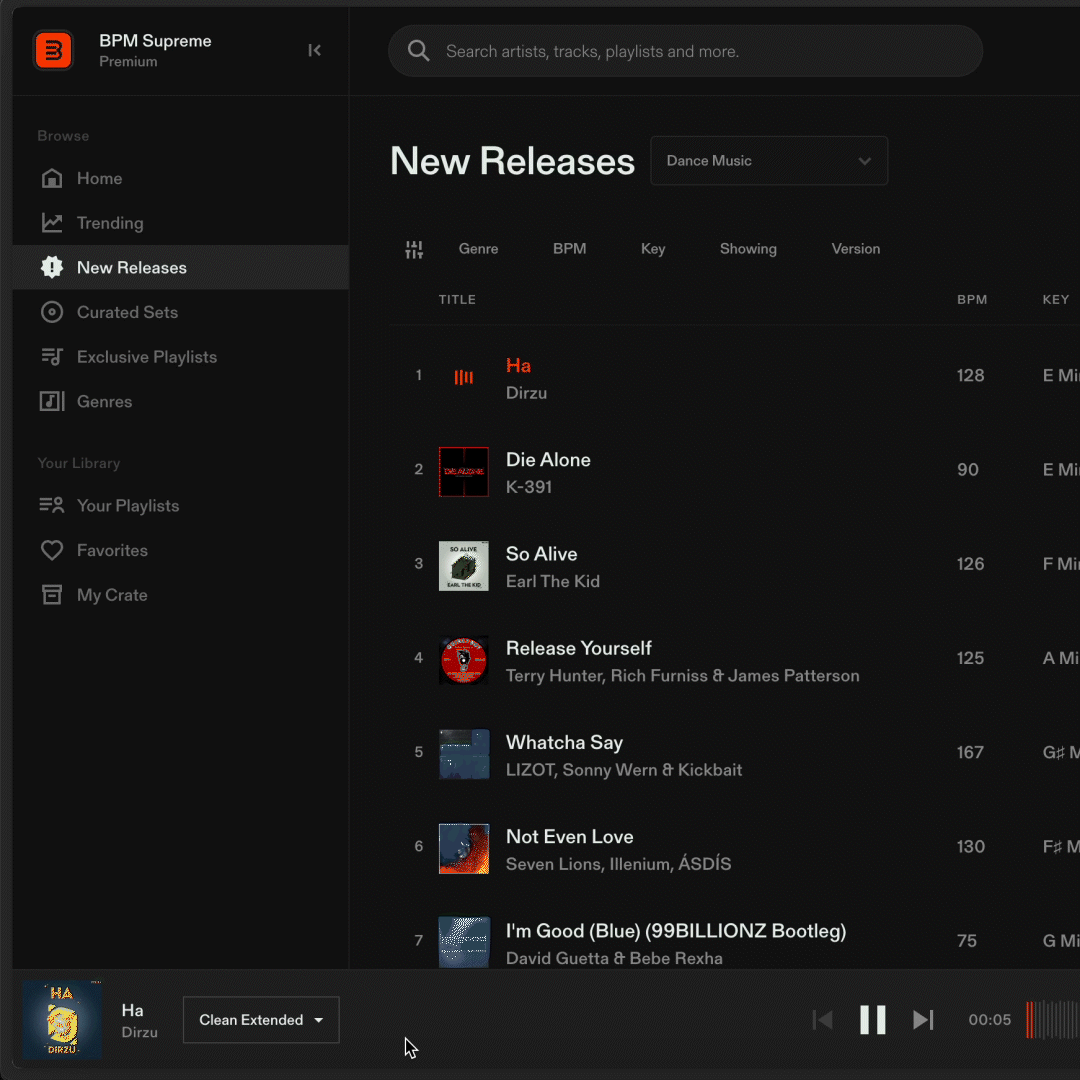The height and width of the screenshot is (1080, 1080).
Task: Click the red Ha track title
Action: (x=518, y=365)
